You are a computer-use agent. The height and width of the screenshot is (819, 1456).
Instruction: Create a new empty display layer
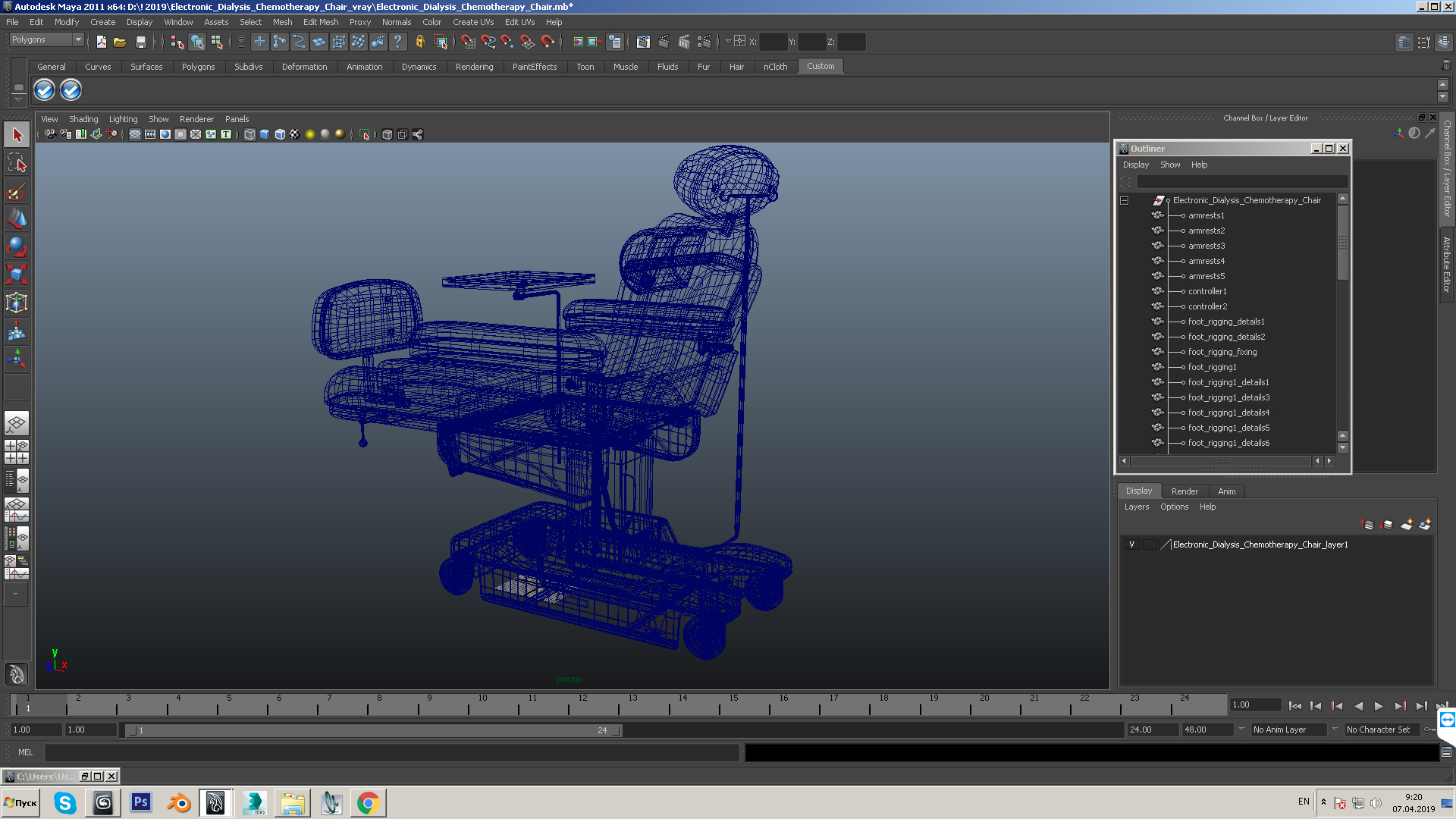(x=1407, y=525)
